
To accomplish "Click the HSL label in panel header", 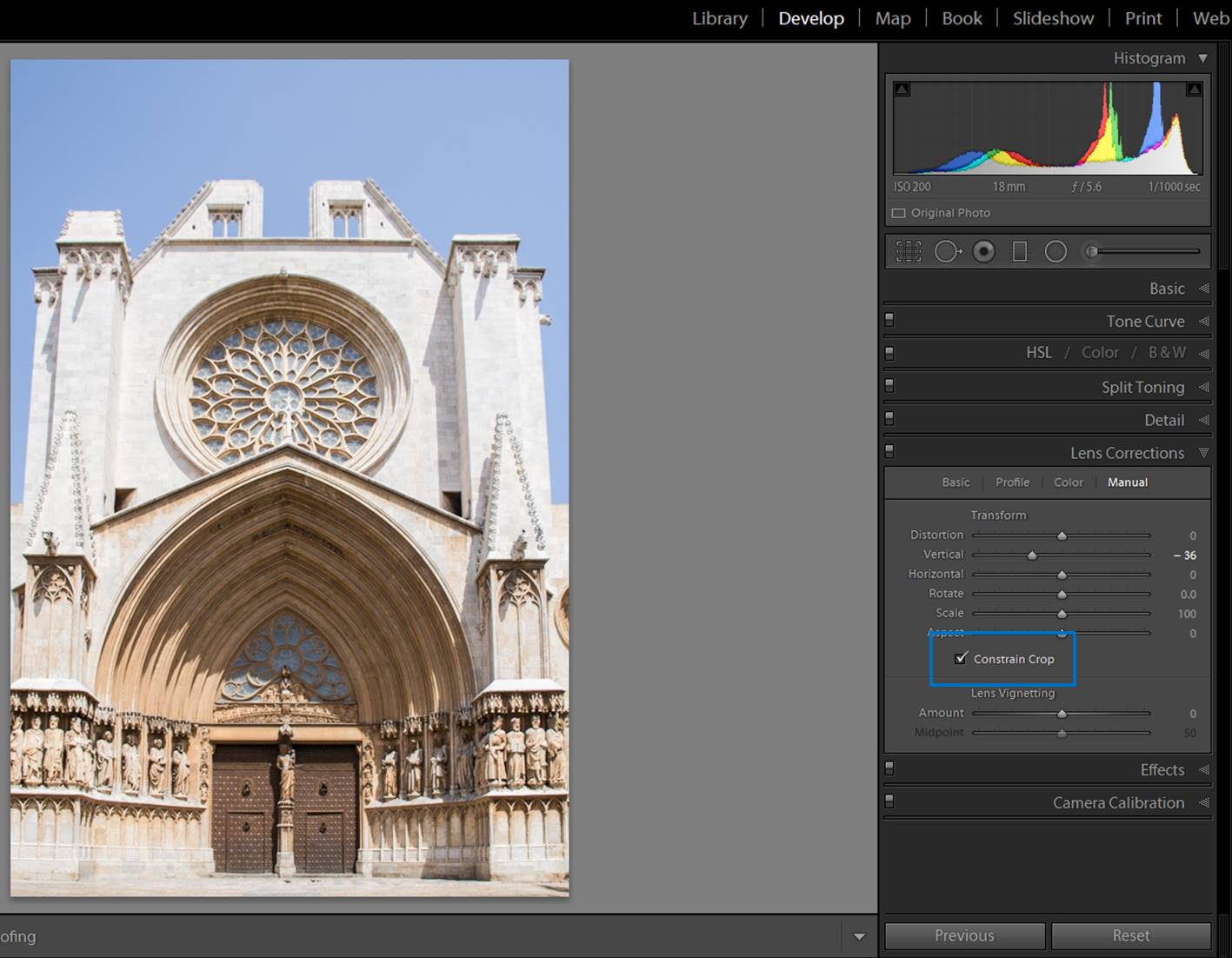I will (1039, 352).
